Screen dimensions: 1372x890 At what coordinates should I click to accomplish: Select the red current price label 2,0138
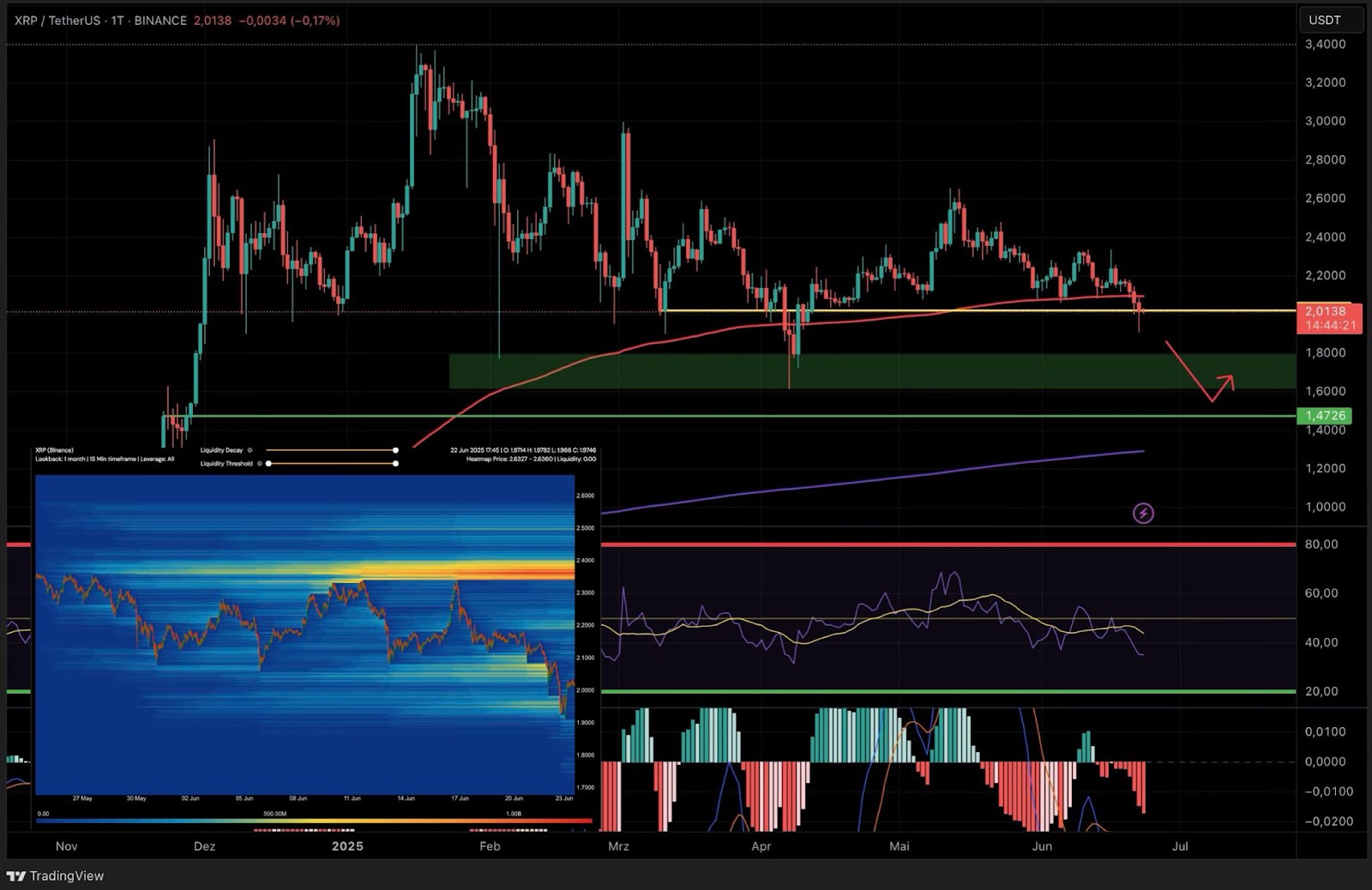(1330, 318)
